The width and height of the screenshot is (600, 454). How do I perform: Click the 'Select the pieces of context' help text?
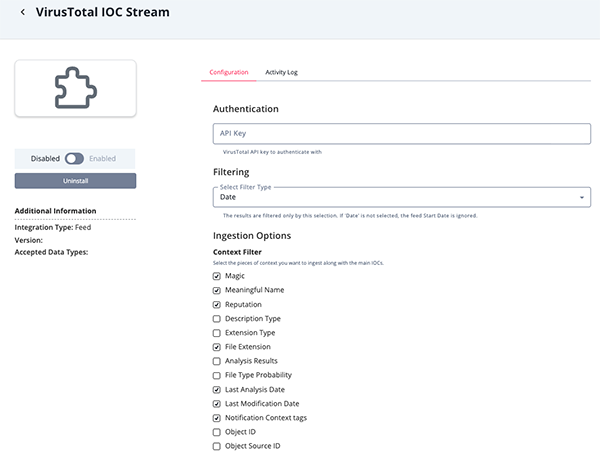(x=298, y=263)
